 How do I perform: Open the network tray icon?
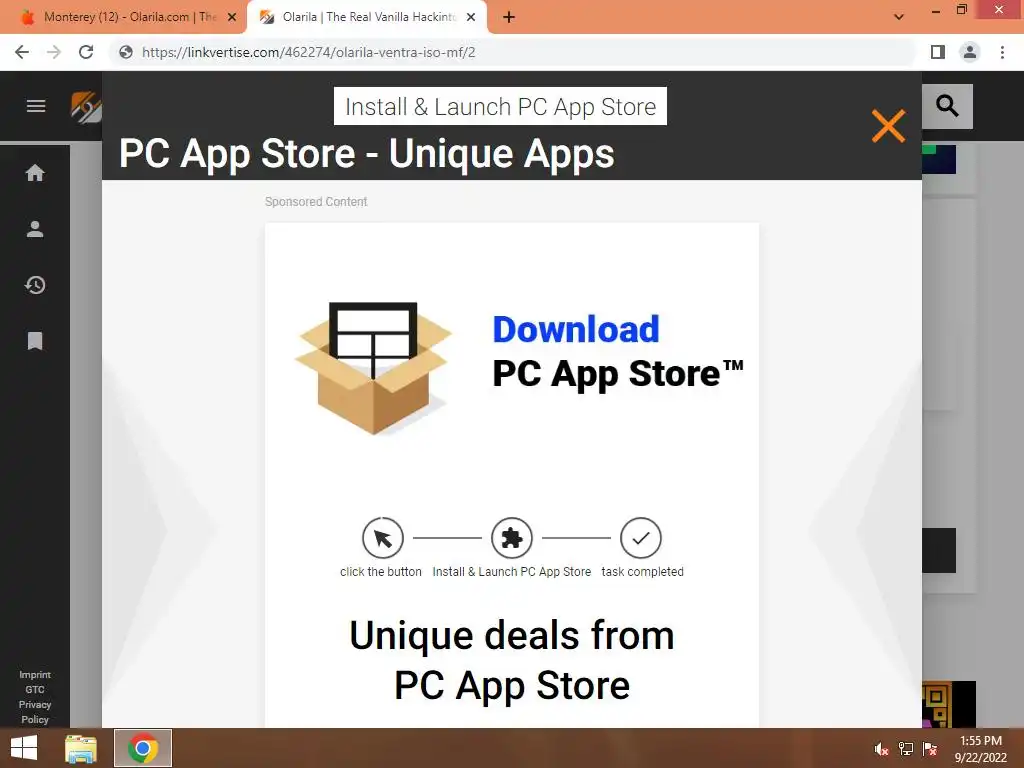pyautogui.click(x=906, y=749)
